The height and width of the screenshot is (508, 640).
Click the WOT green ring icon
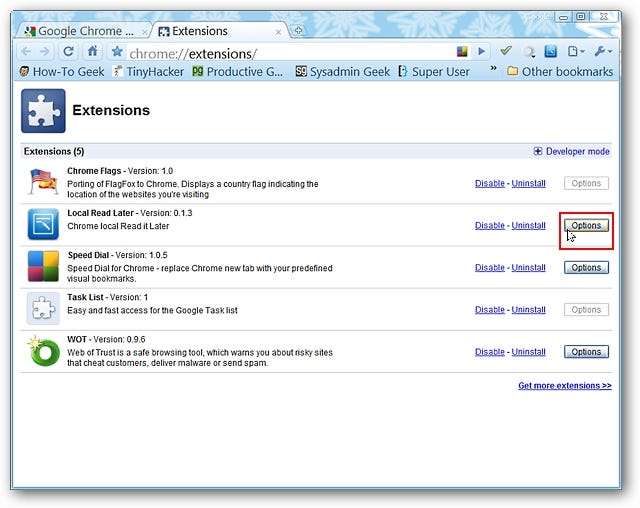pyautogui.click(x=43, y=351)
